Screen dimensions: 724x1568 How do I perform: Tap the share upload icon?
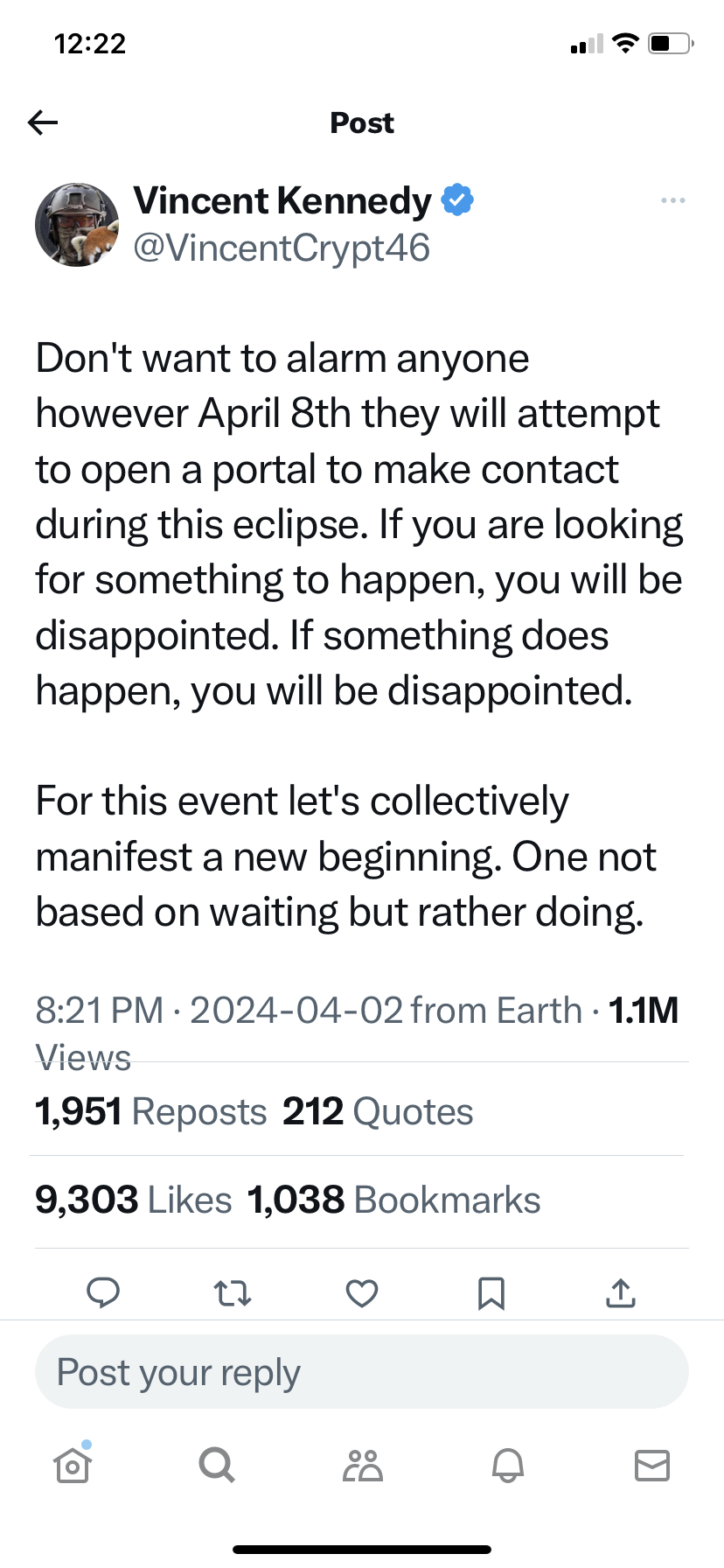[x=620, y=1292]
